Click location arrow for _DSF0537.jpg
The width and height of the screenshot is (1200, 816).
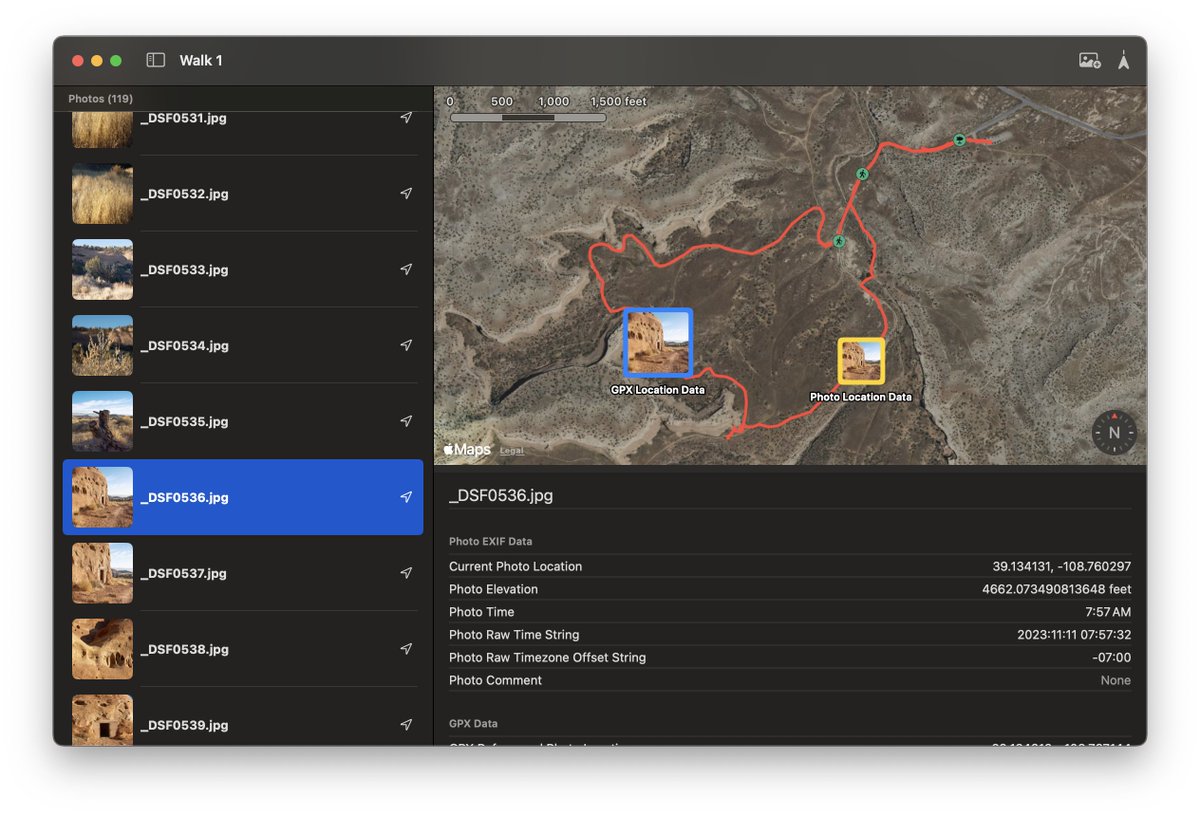(x=406, y=573)
